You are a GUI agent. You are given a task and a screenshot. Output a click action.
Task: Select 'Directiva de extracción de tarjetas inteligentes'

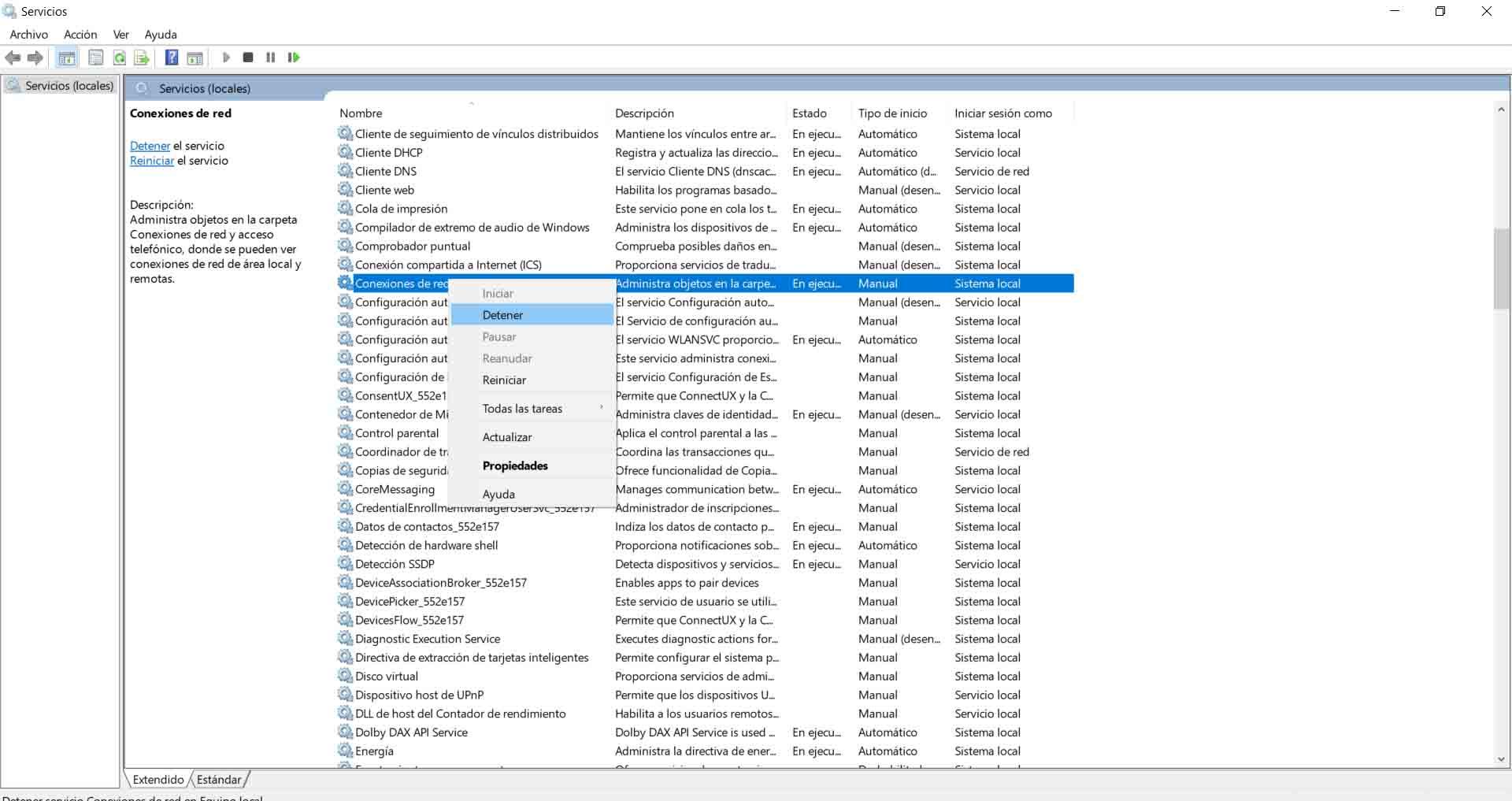tap(472, 658)
